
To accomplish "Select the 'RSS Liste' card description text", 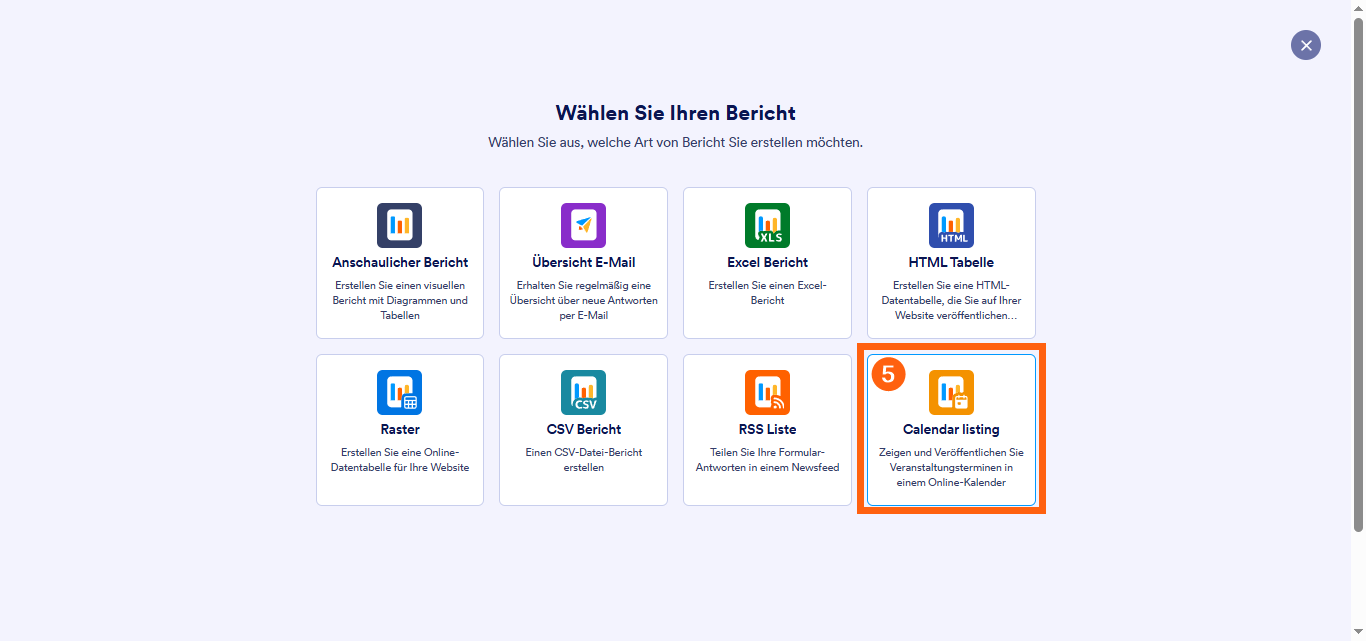I will coord(767,460).
